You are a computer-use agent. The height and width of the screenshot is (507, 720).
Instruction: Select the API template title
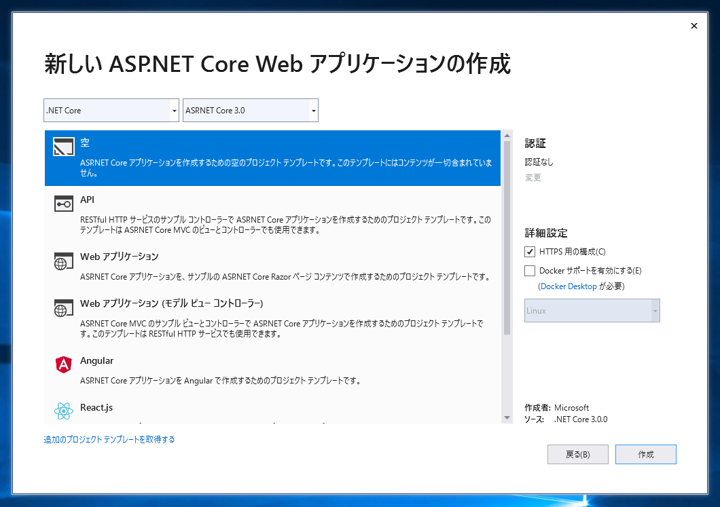tap(87, 200)
